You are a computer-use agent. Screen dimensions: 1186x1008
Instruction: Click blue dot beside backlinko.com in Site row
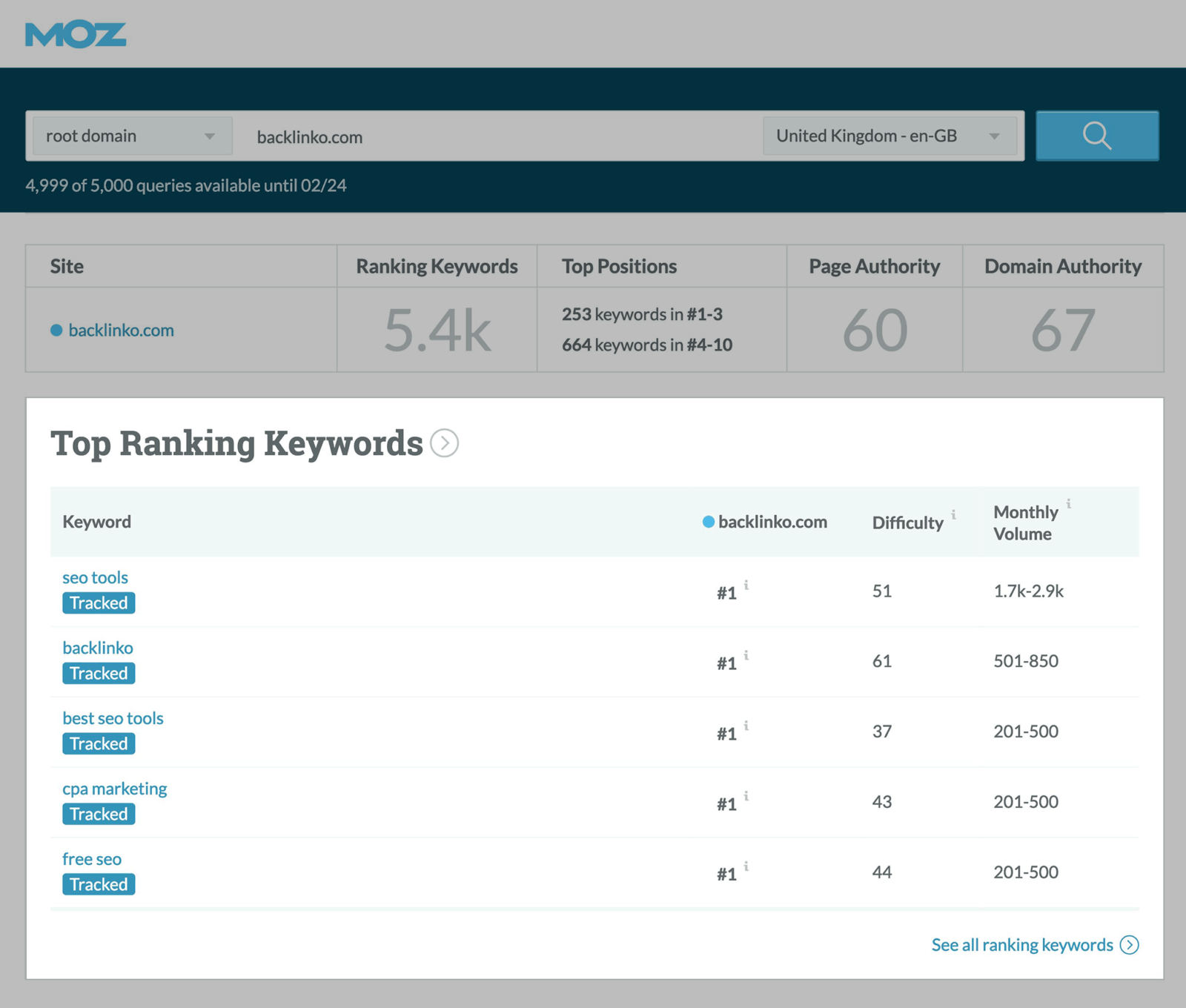pyautogui.click(x=56, y=330)
